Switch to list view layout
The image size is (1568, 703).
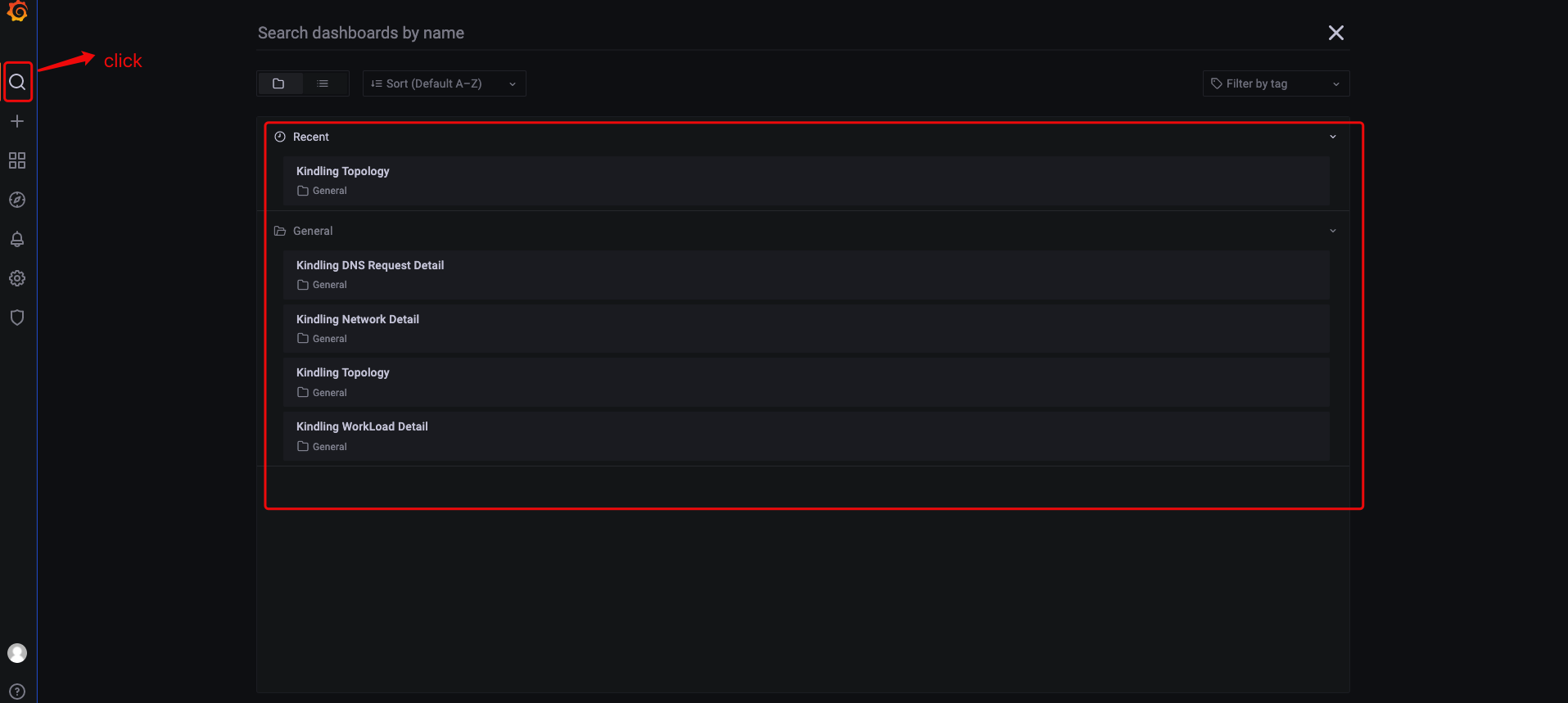tap(323, 83)
